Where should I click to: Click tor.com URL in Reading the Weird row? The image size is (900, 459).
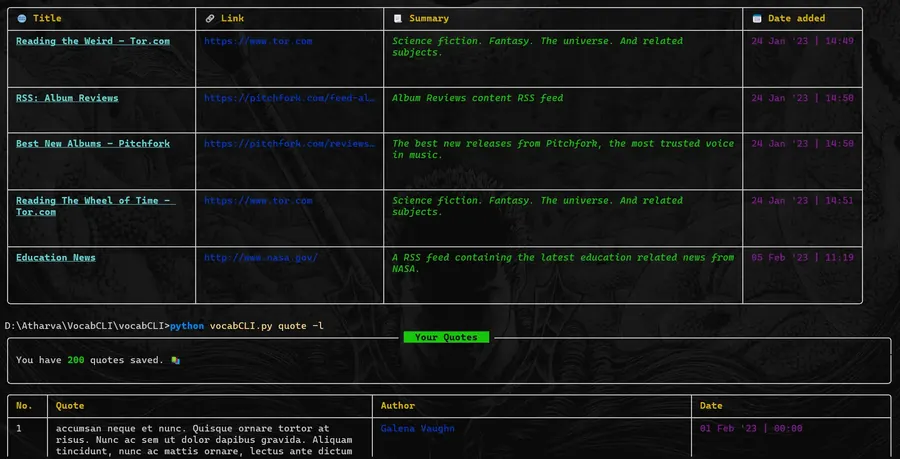click(258, 41)
